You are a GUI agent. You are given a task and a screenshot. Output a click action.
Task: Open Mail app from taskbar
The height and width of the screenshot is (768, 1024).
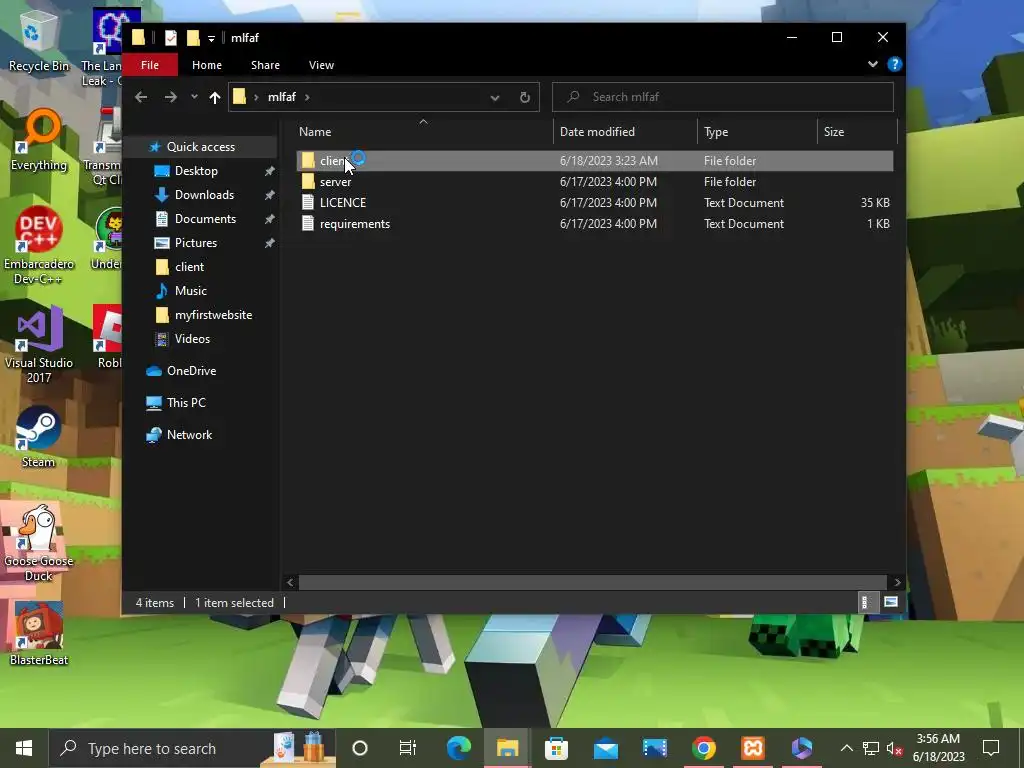pyautogui.click(x=605, y=748)
